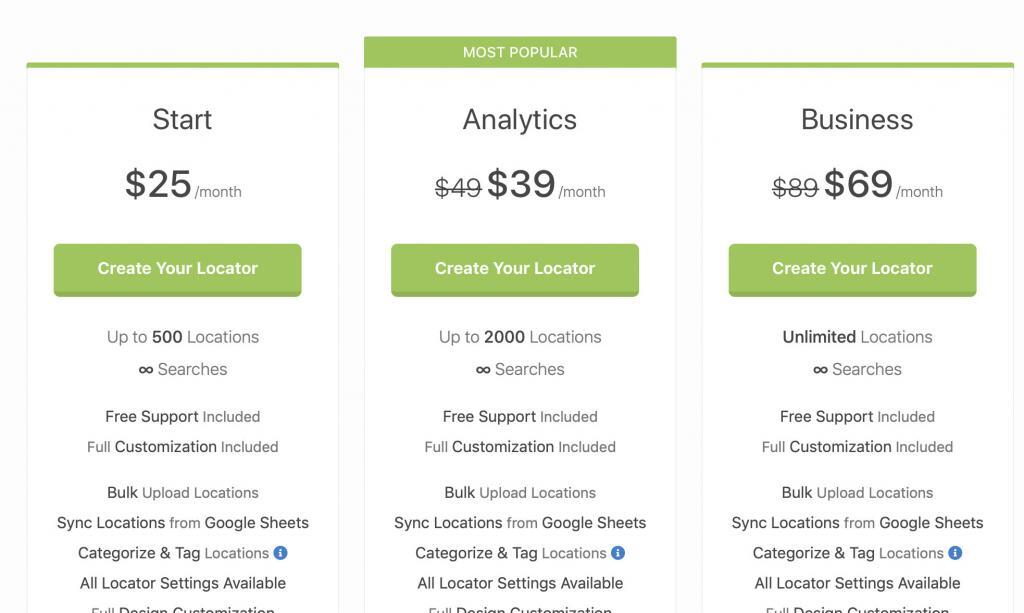1024x613 pixels.
Task: Click the $25 per month price
Action: (x=159, y=184)
